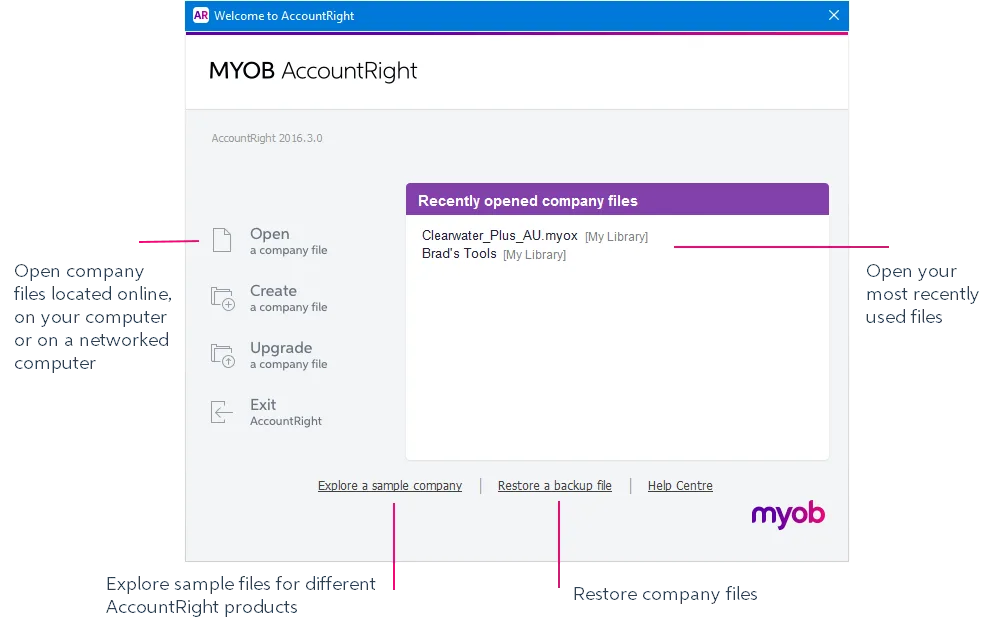The width and height of the screenshot is (992, 627).
Task: Click the MYOB AccountRight heading
Action: (313, 71)
